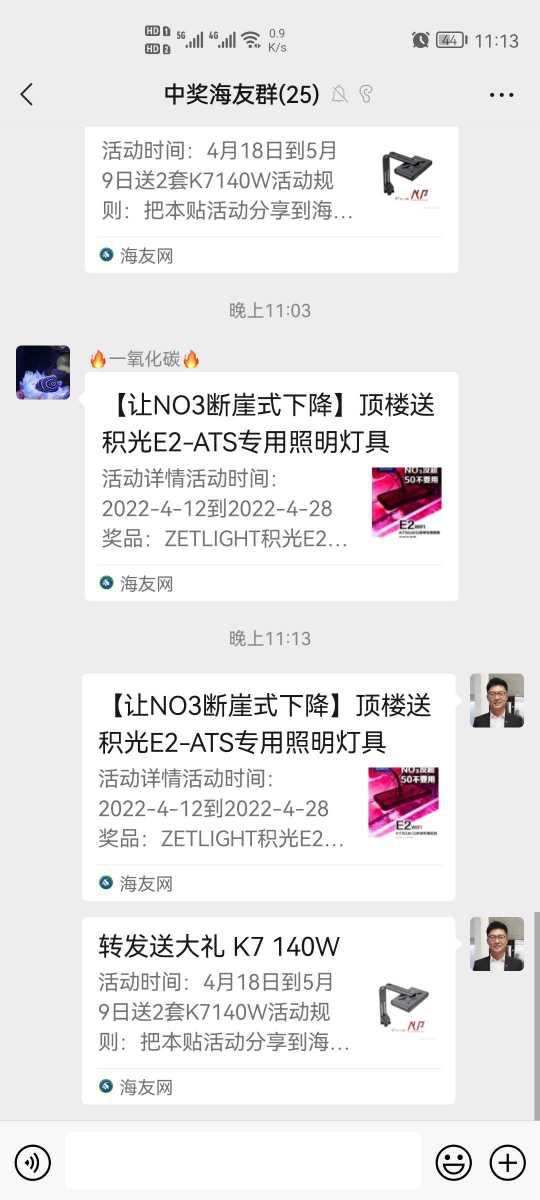Tap my avatar beside the K7 140W card
The image size is (540, 1200).
(x=497, y=944)
